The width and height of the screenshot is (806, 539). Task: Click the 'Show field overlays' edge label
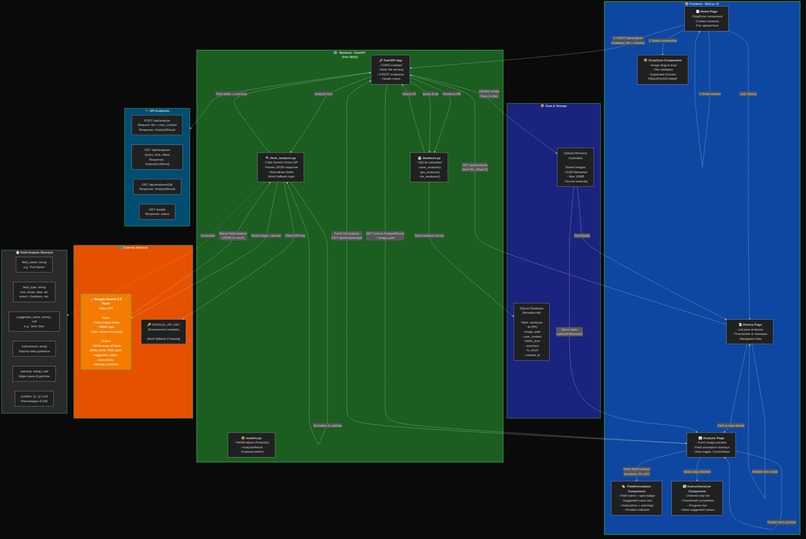[636, 472]
